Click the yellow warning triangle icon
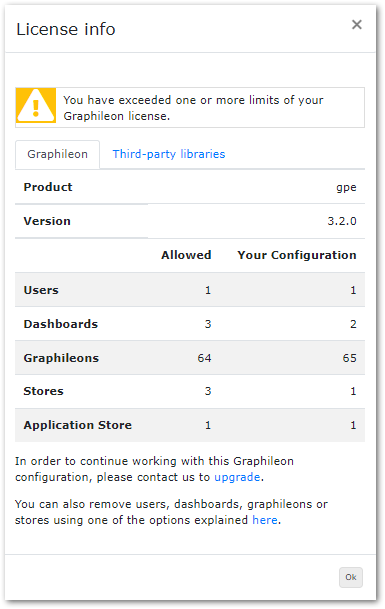Screen dimensions: 385x609 [x=36, y=105]
